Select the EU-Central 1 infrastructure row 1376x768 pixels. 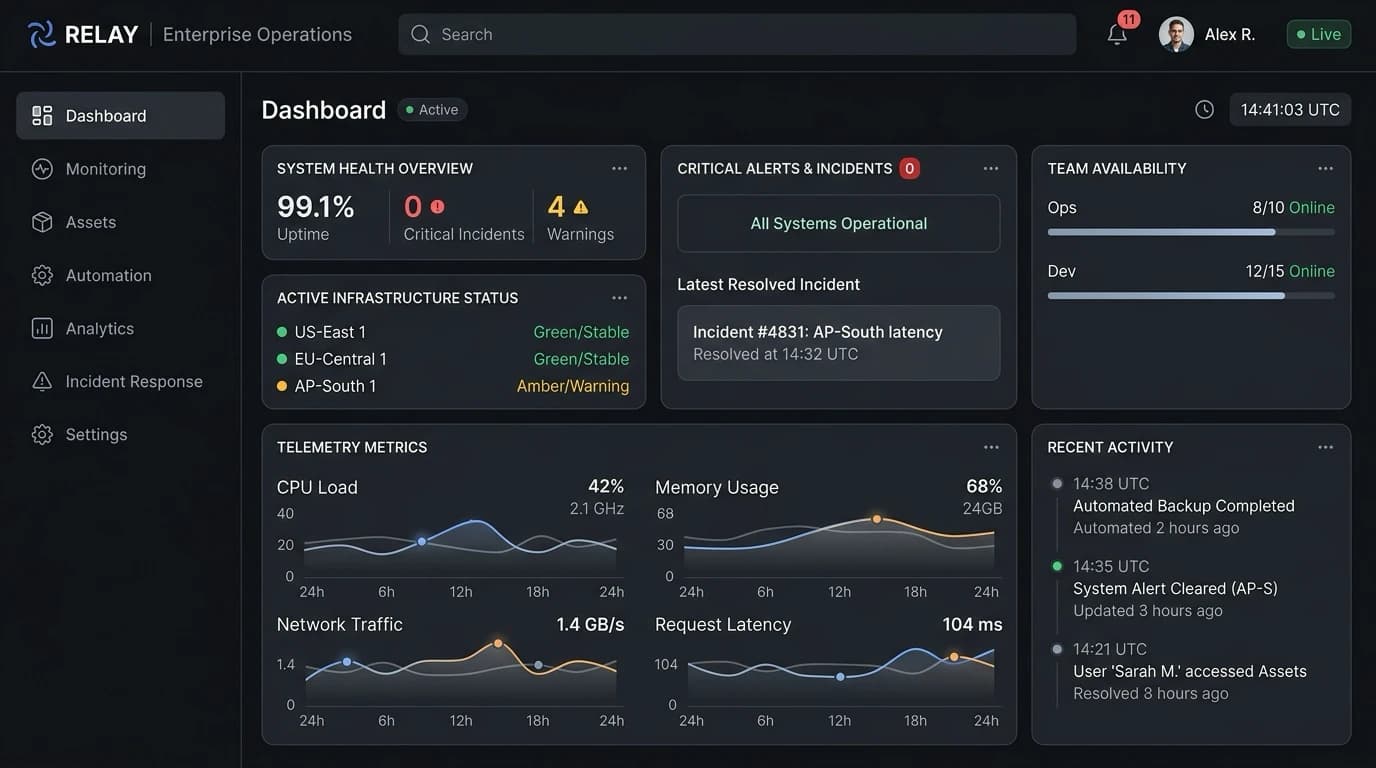pos(453,359)
